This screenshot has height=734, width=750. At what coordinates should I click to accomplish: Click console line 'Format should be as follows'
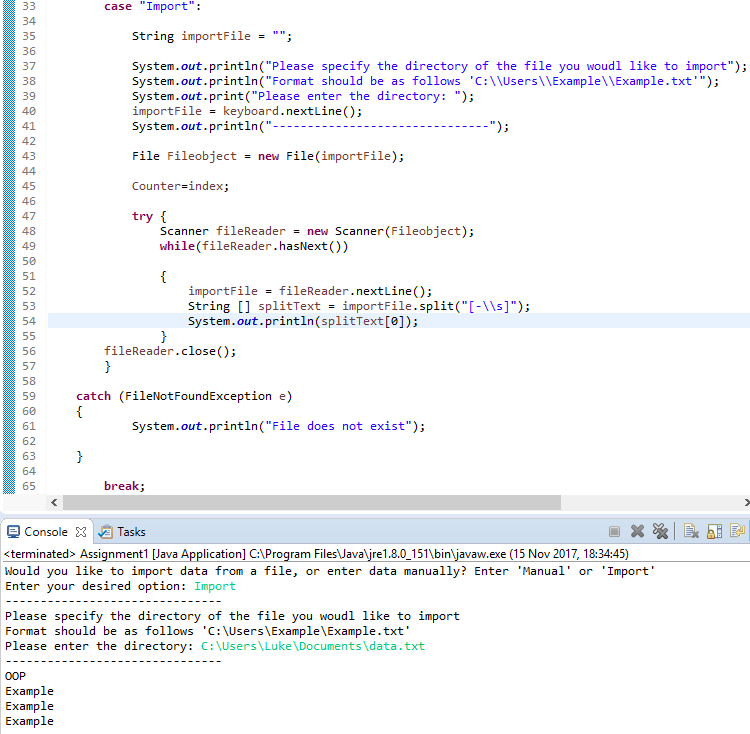pos(208,631)
